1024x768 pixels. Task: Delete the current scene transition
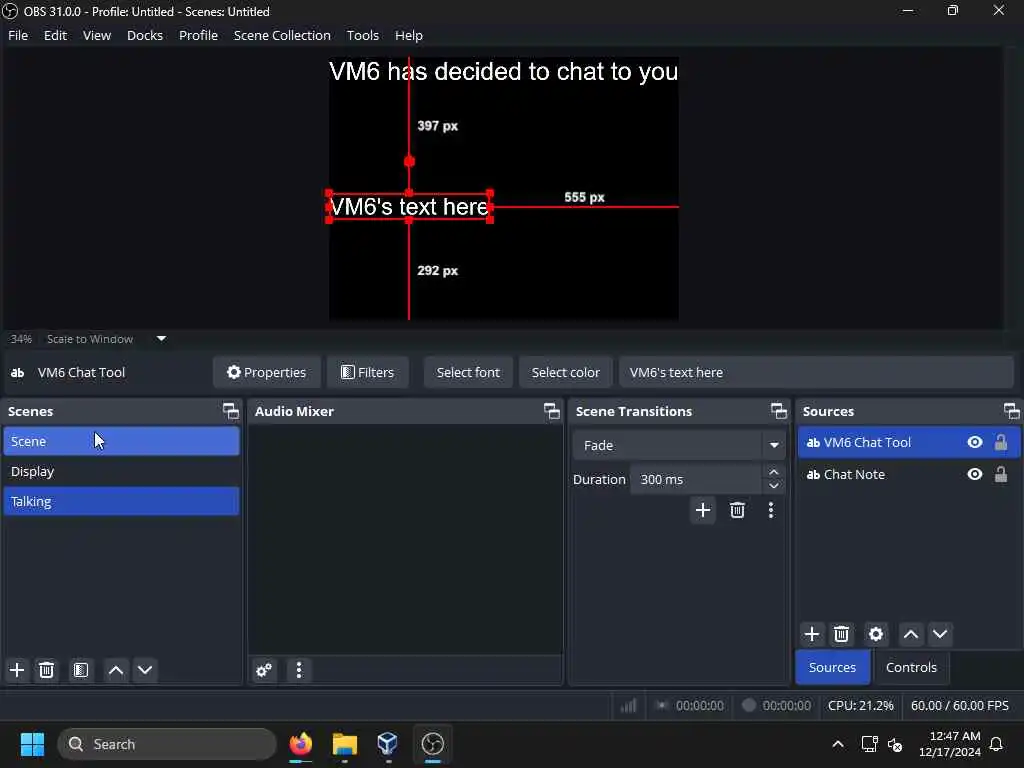click(737, 510)
